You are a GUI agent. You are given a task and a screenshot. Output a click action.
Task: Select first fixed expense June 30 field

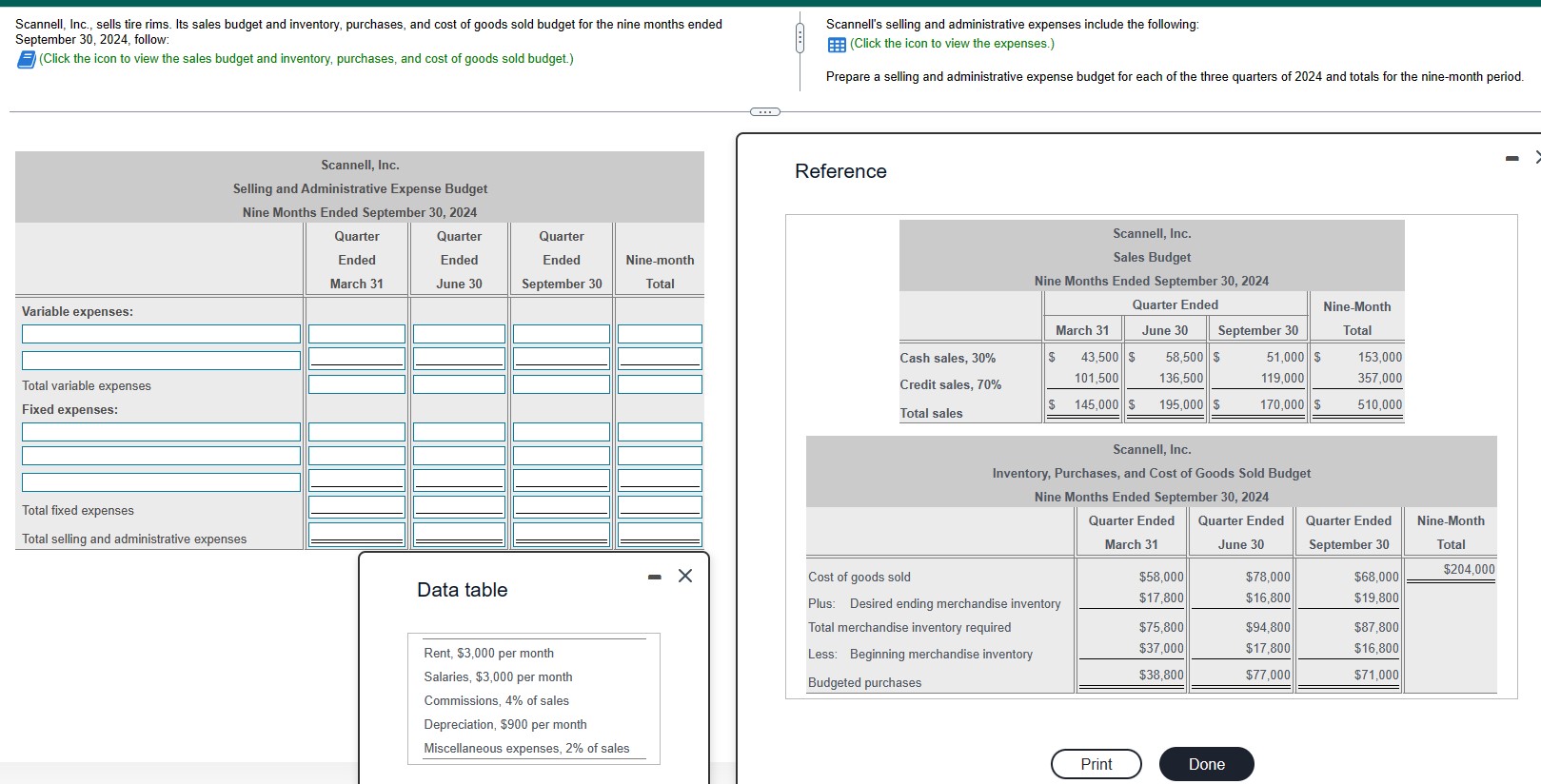[459, 432]
